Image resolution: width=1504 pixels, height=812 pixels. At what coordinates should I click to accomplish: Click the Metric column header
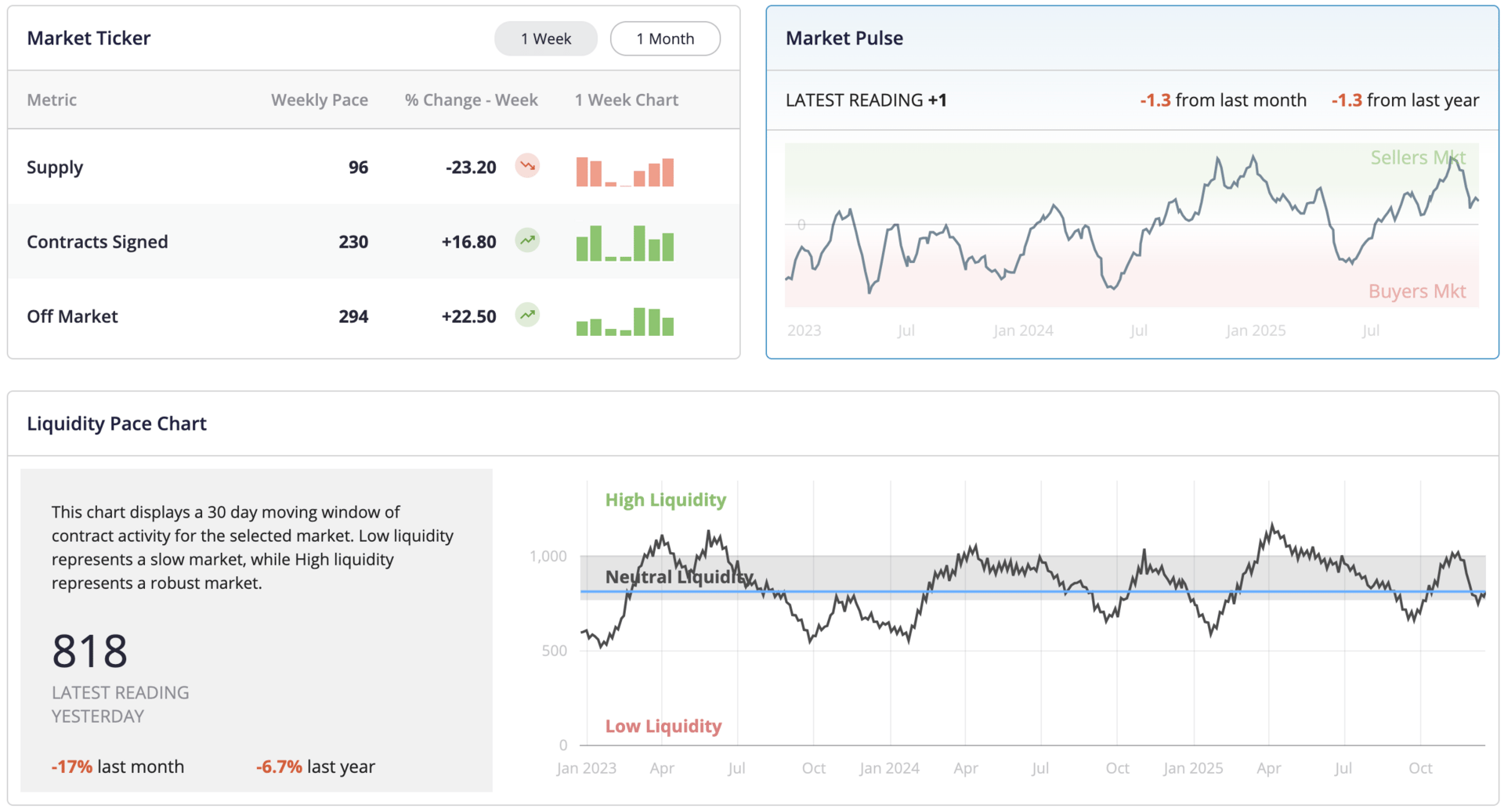tap(52, 100)
